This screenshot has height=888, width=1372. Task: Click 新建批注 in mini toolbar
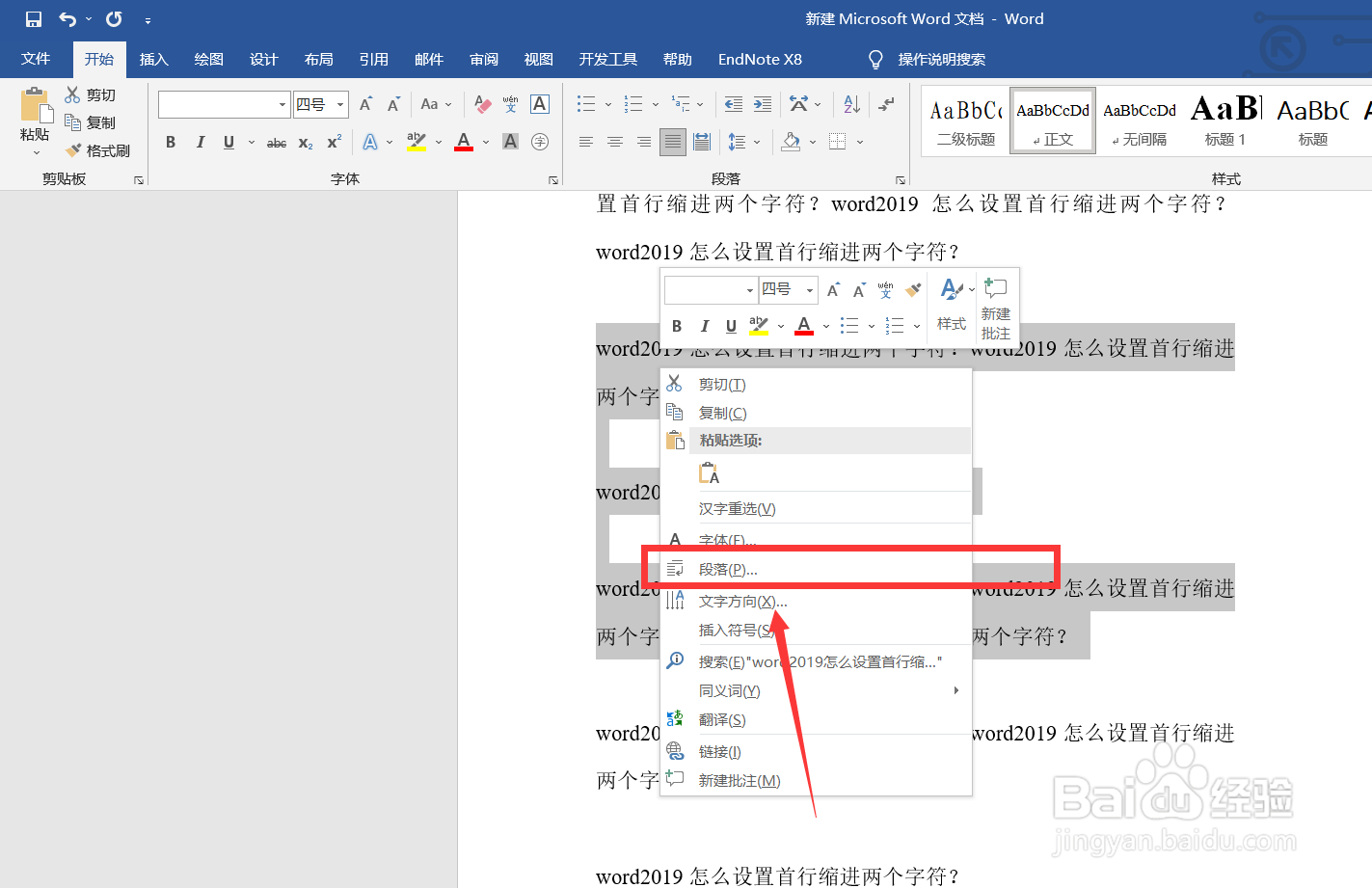click(x=996, y=308)
